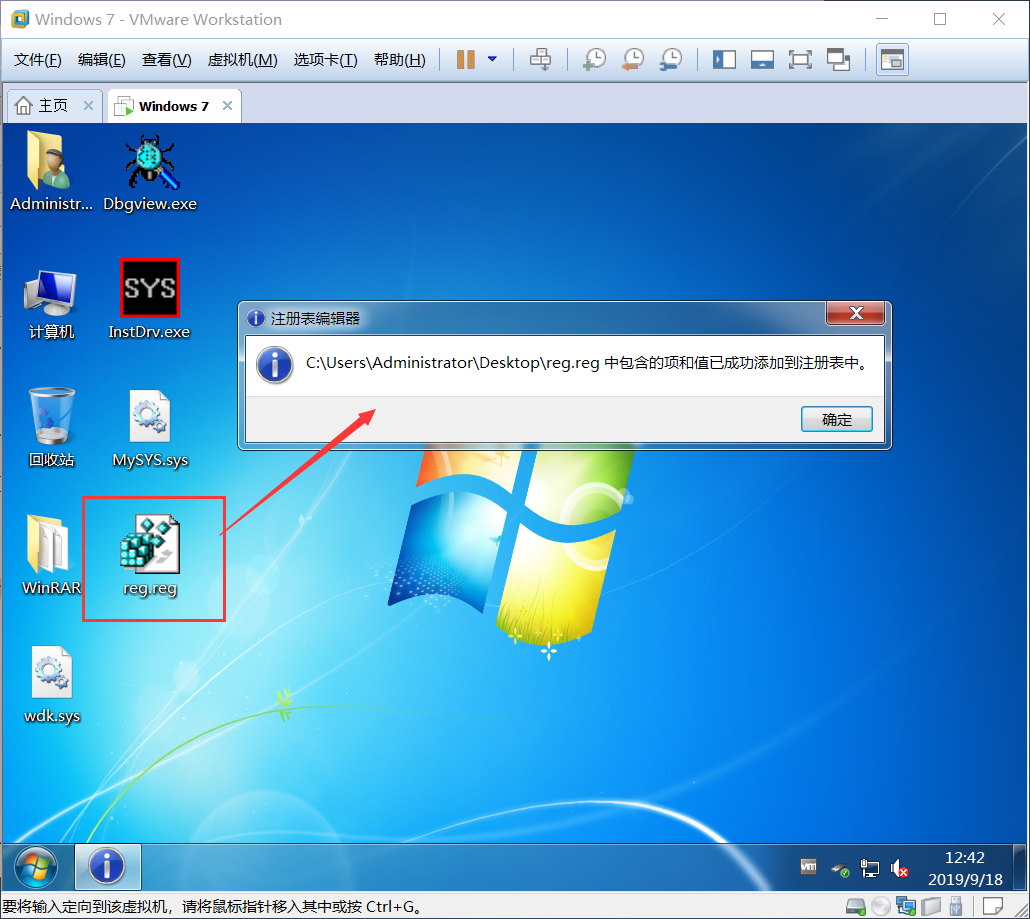The image size is (1030, 919).
Task: Click the hard disk device status icon
Action: 855,907
